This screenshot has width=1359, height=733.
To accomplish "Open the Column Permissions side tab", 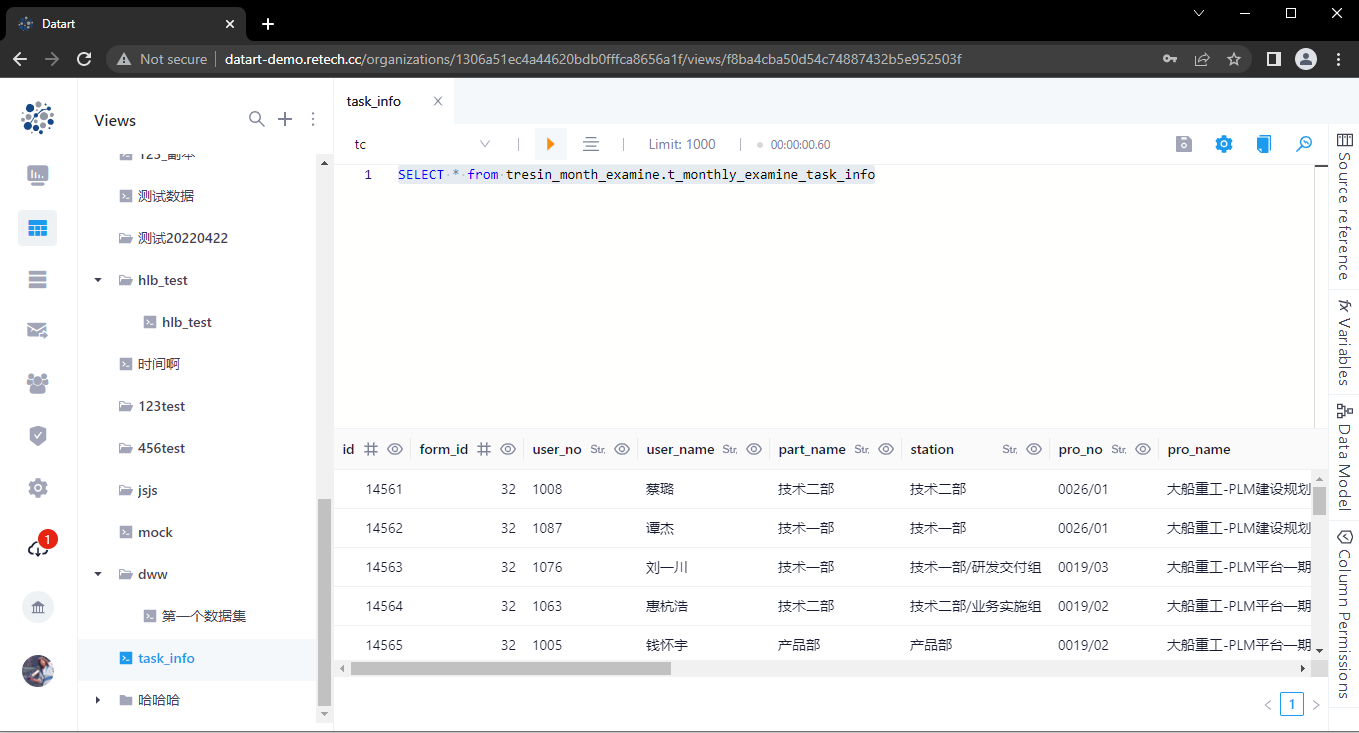I will (1343, 613).
